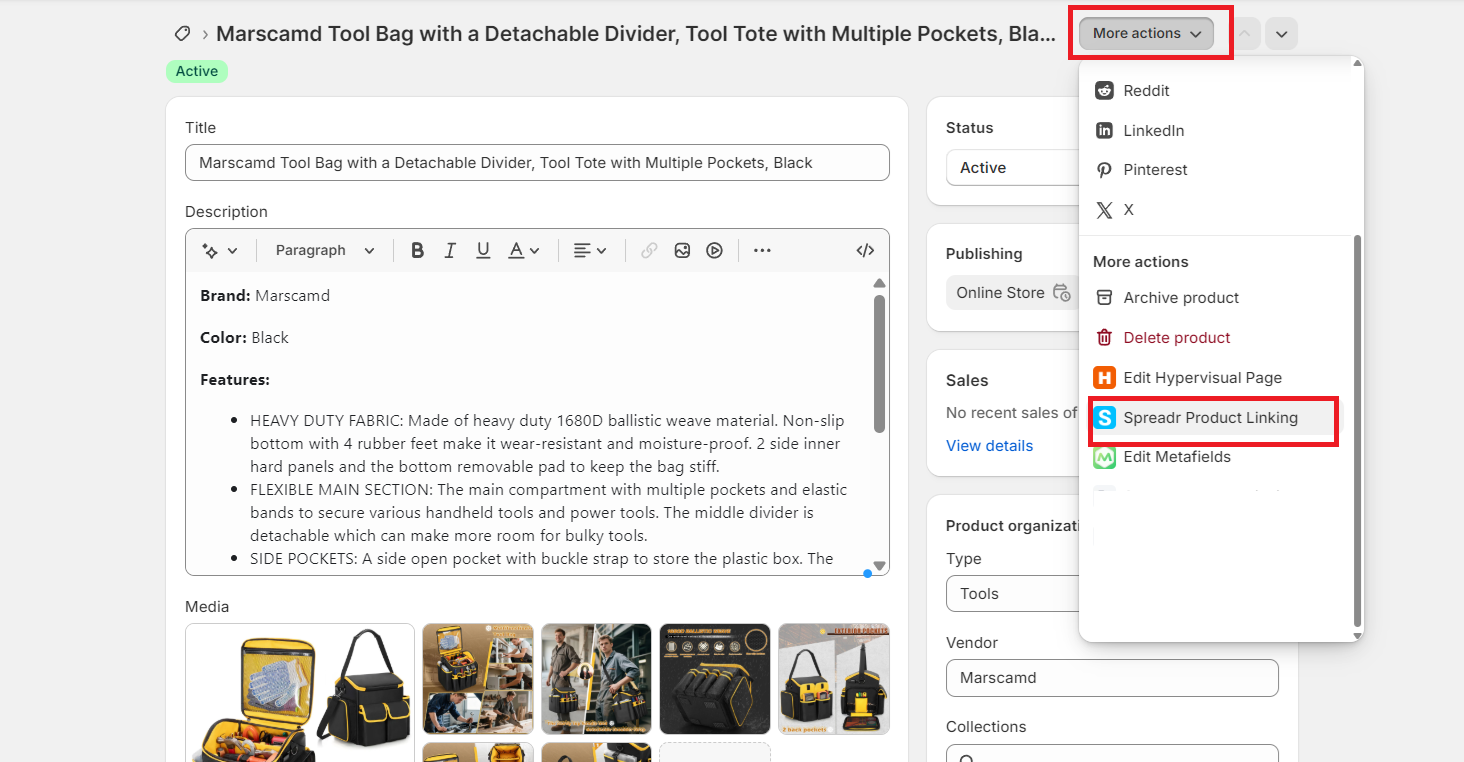The image size is (1464, 762).
Task: Click the More actions menu scrollbar
Action: pyautogui.click(x=1357, y=430)
